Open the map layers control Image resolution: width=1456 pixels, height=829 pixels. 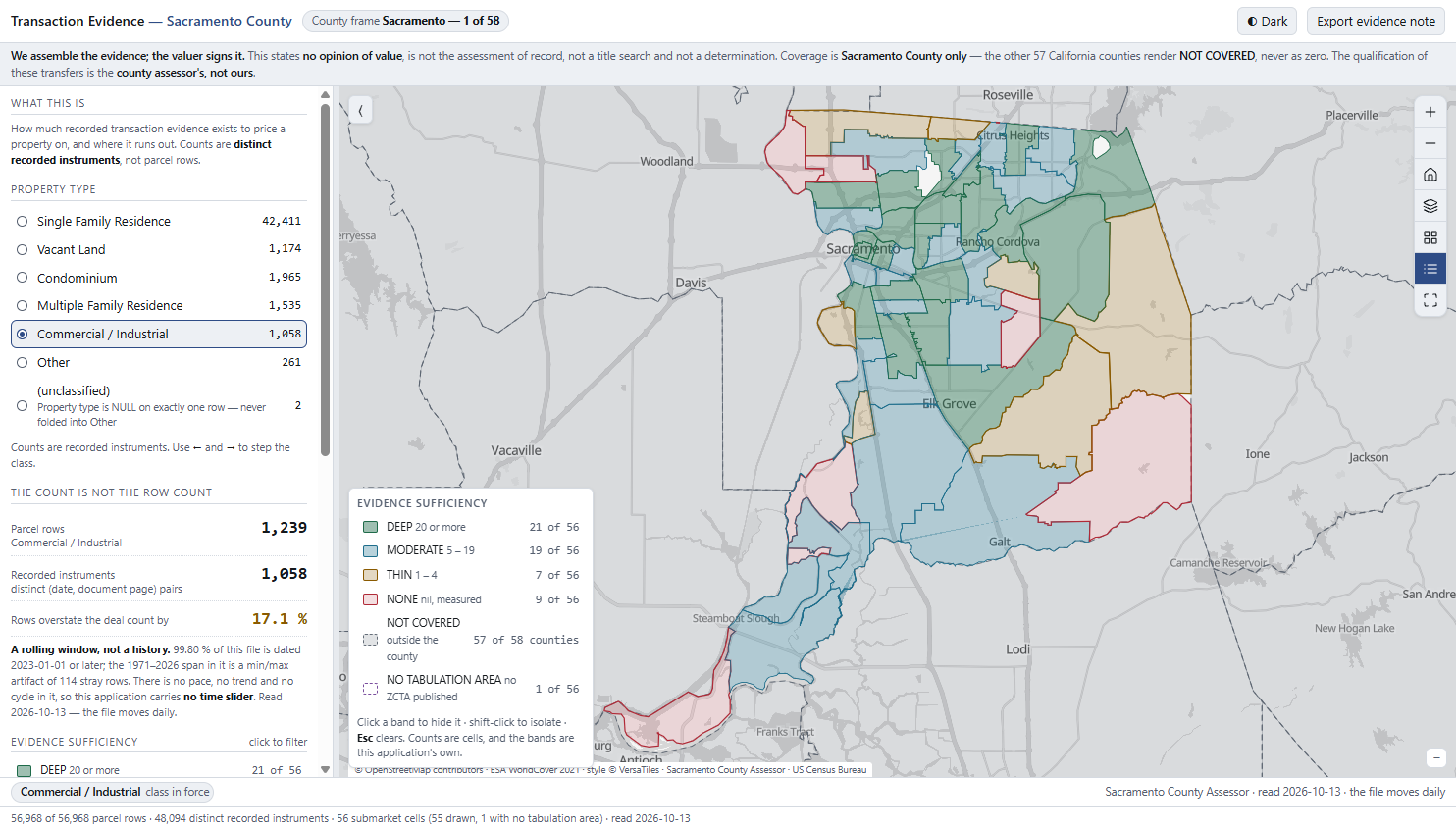(x=1430, y=206)
